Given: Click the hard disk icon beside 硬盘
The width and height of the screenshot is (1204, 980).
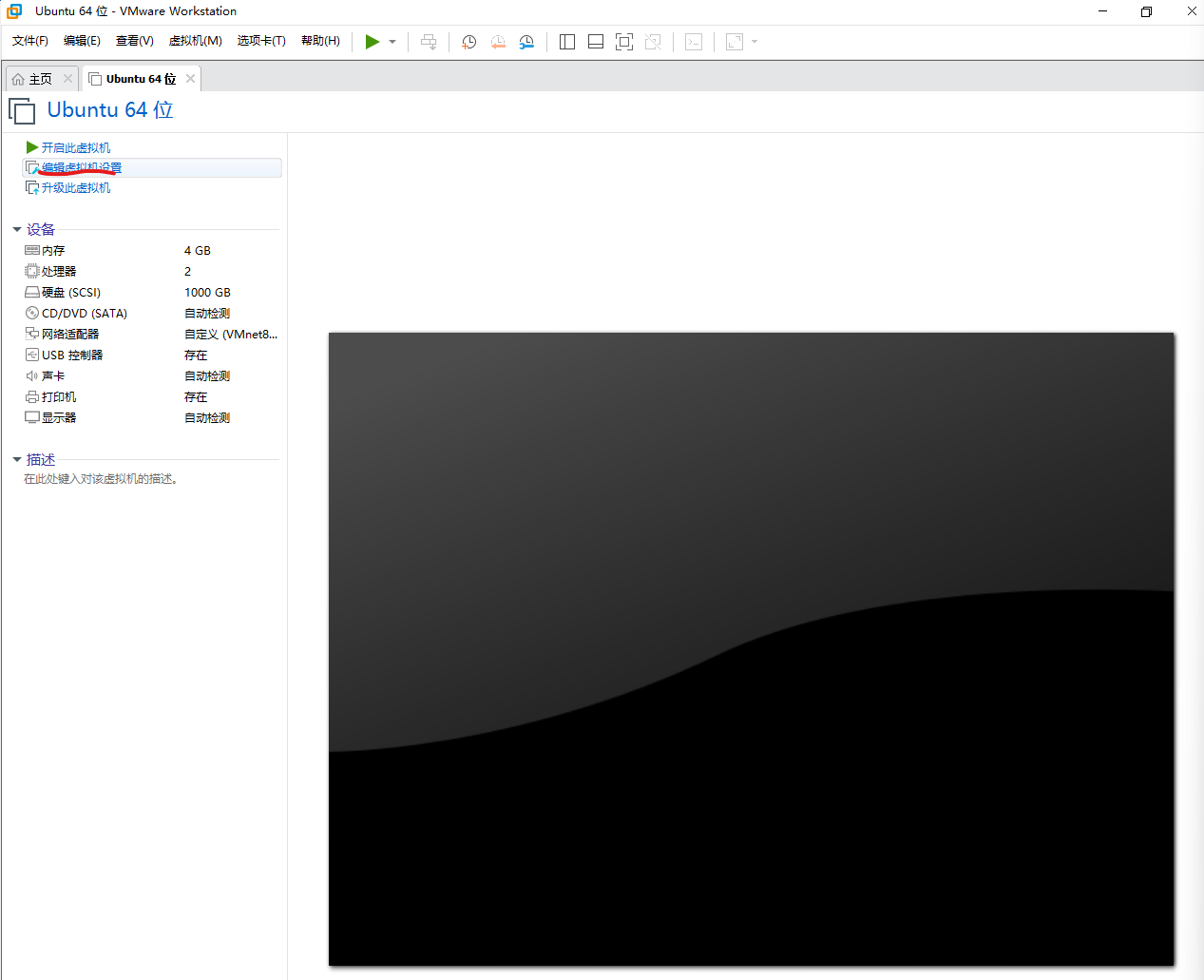Looking at the screenshot, I should click(32, 292).
